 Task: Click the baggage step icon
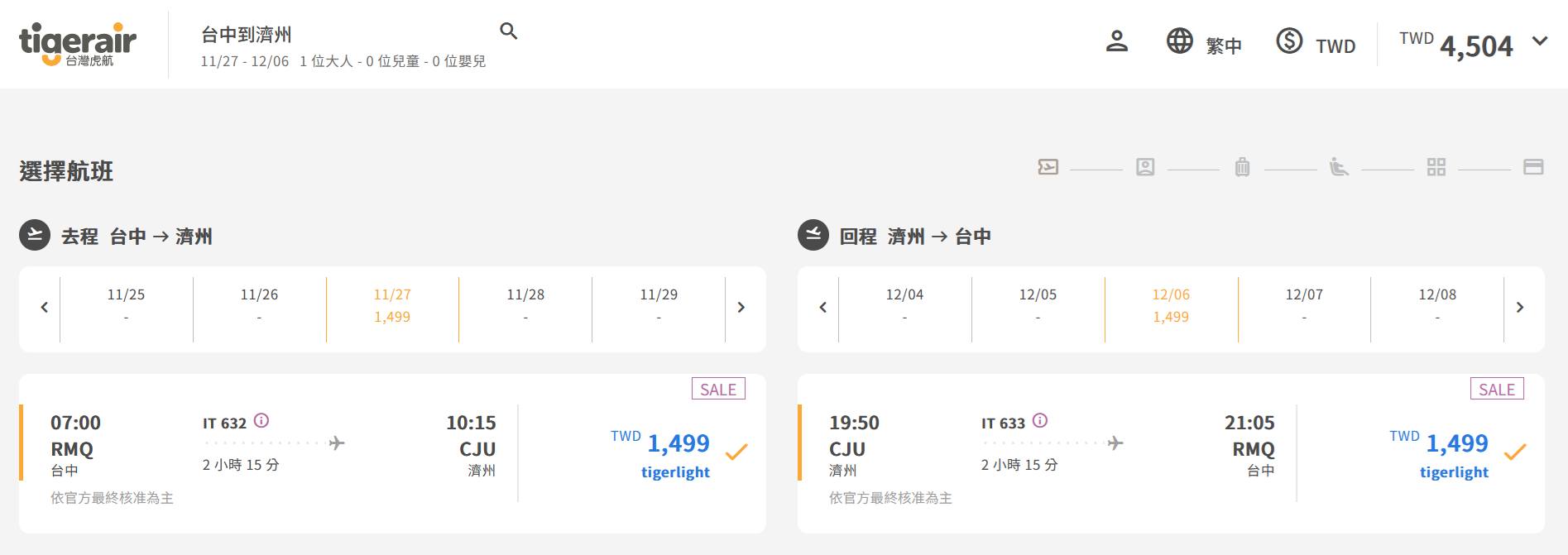point(1242,167)
